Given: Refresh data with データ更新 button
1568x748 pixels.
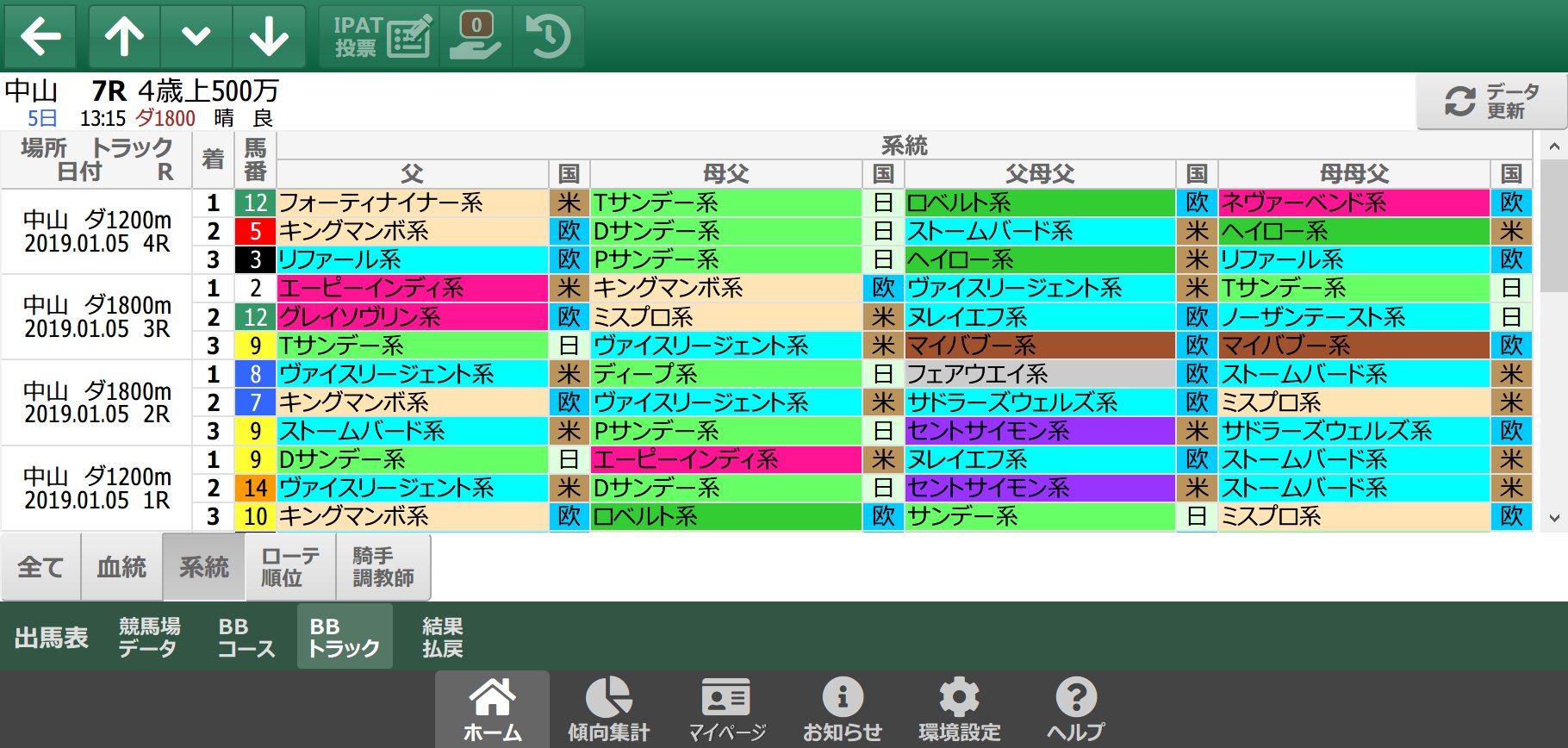Looking at the screenshot, I should coord(1491,101).
